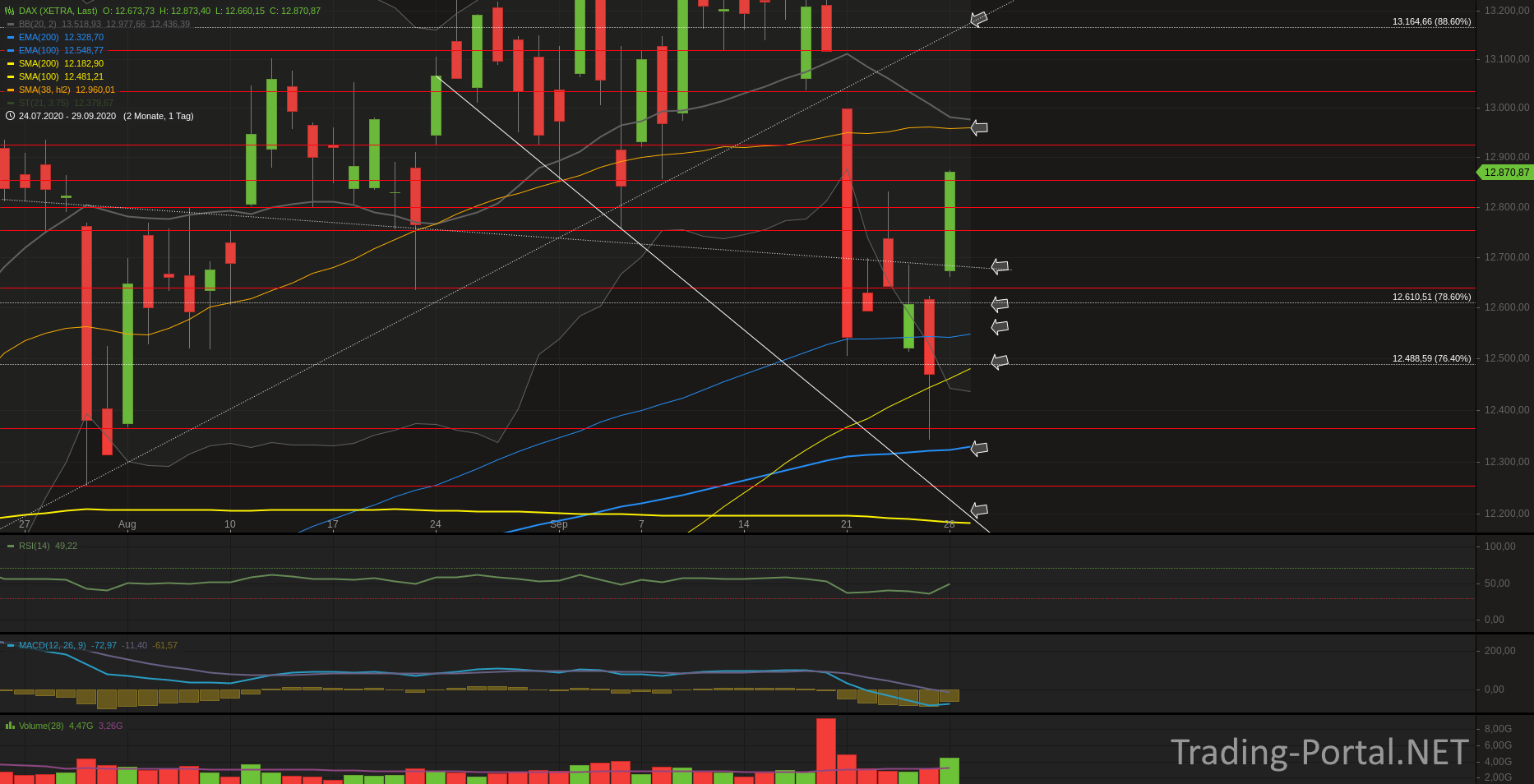Click the 12.200,00 price axis label
Viewport: 1534px width, 784px height.
click(1507, 514)
